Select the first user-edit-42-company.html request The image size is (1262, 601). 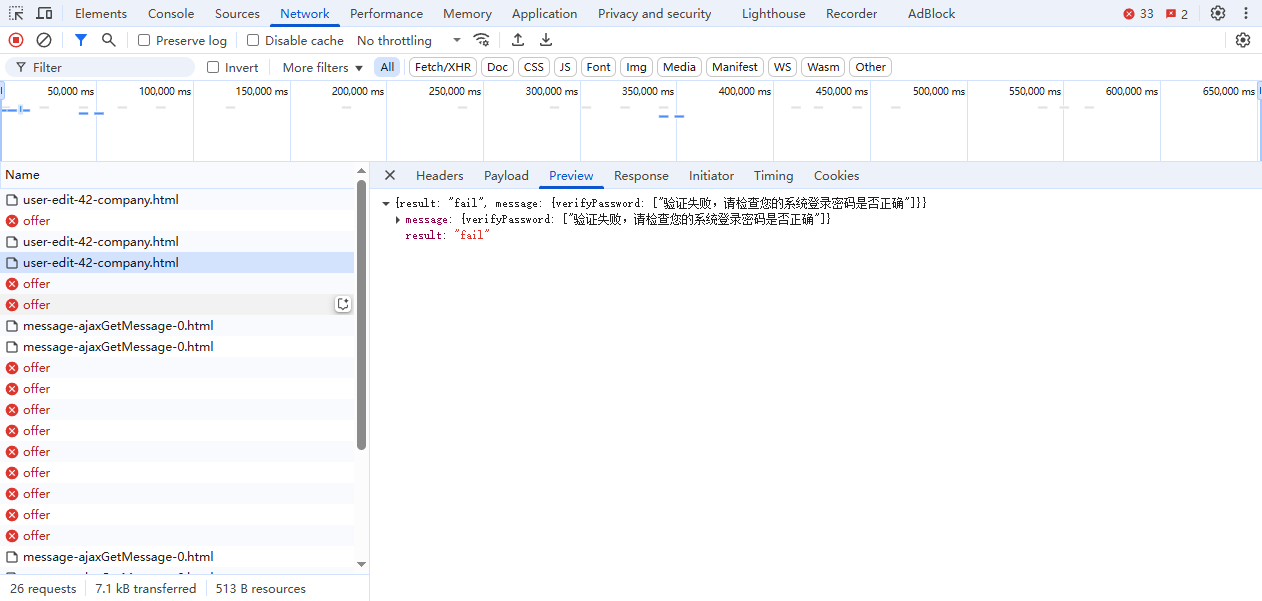(177, 199)
